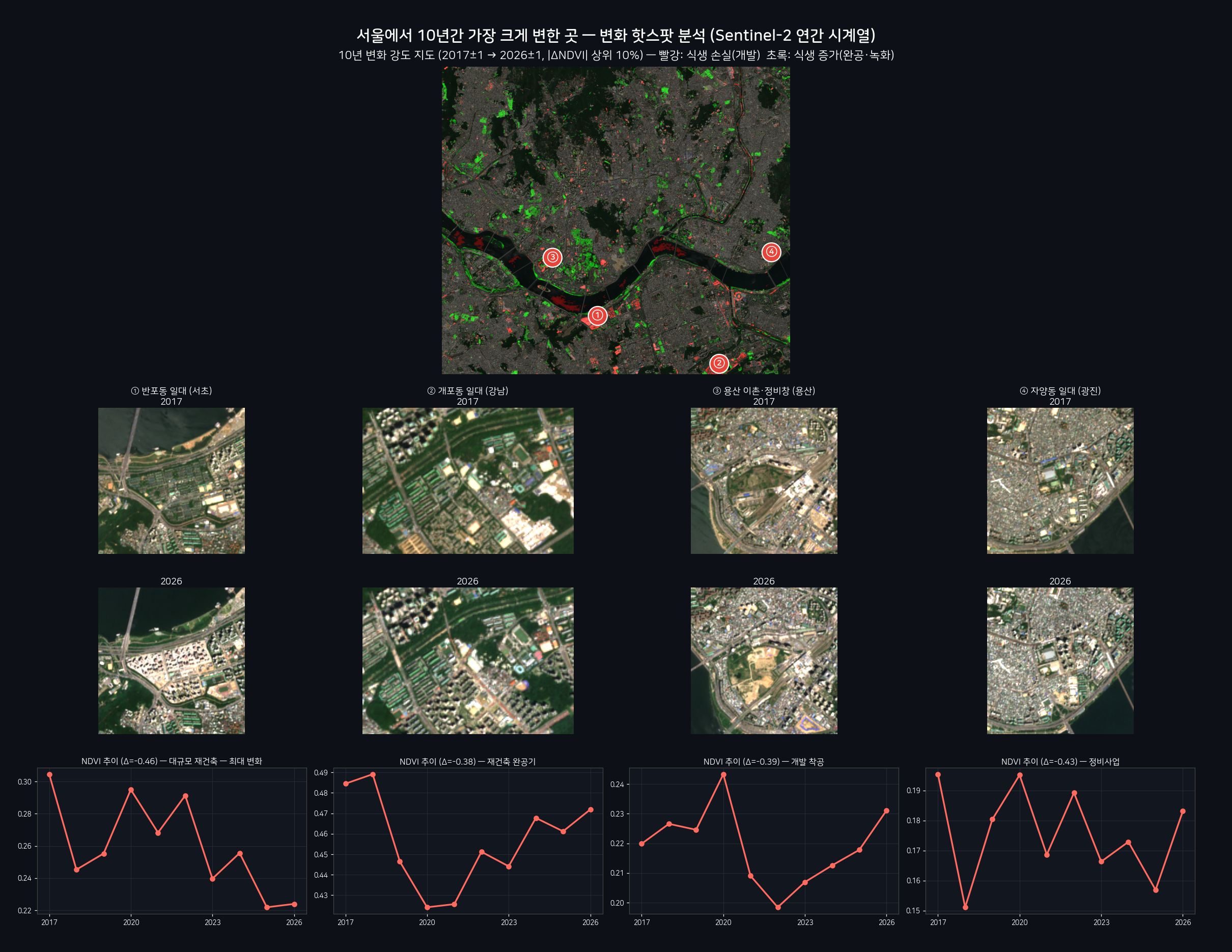Select the 2026 Yongsan satellite image
Viewport: 1232px width, 952px height.
[x=764, y=660]
